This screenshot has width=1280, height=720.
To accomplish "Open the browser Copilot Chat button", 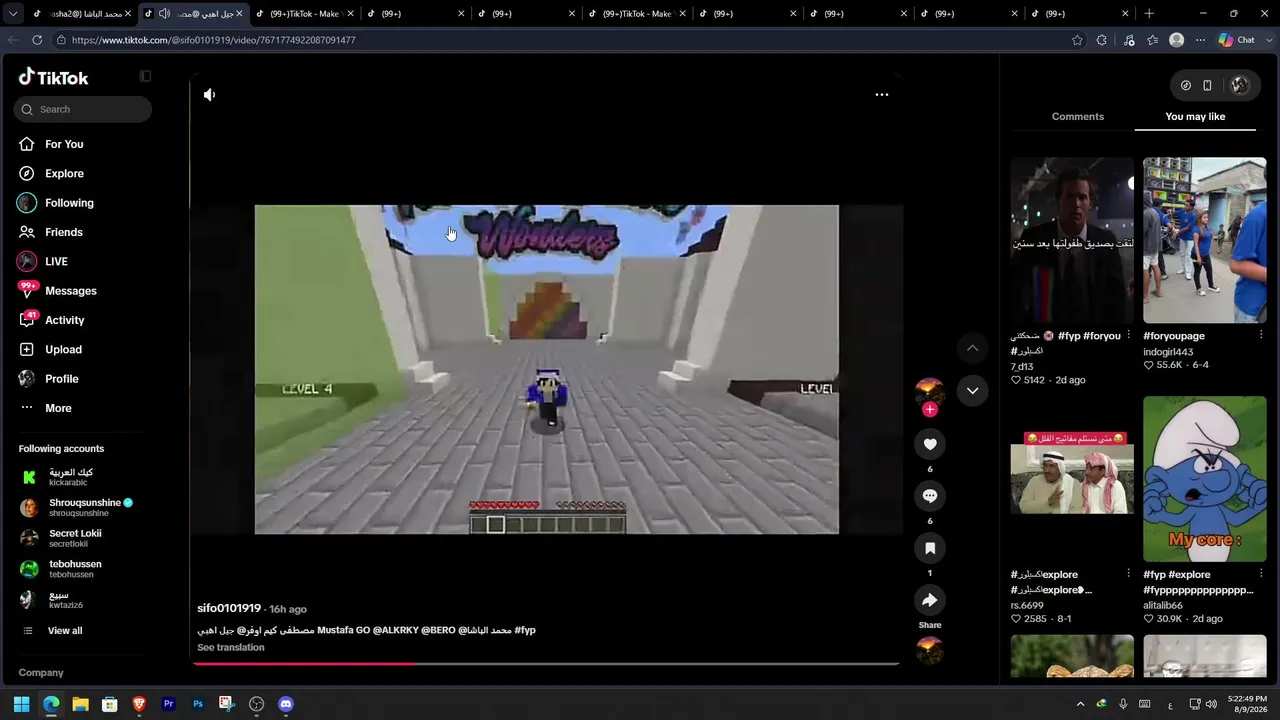I will click(1237, 40).
